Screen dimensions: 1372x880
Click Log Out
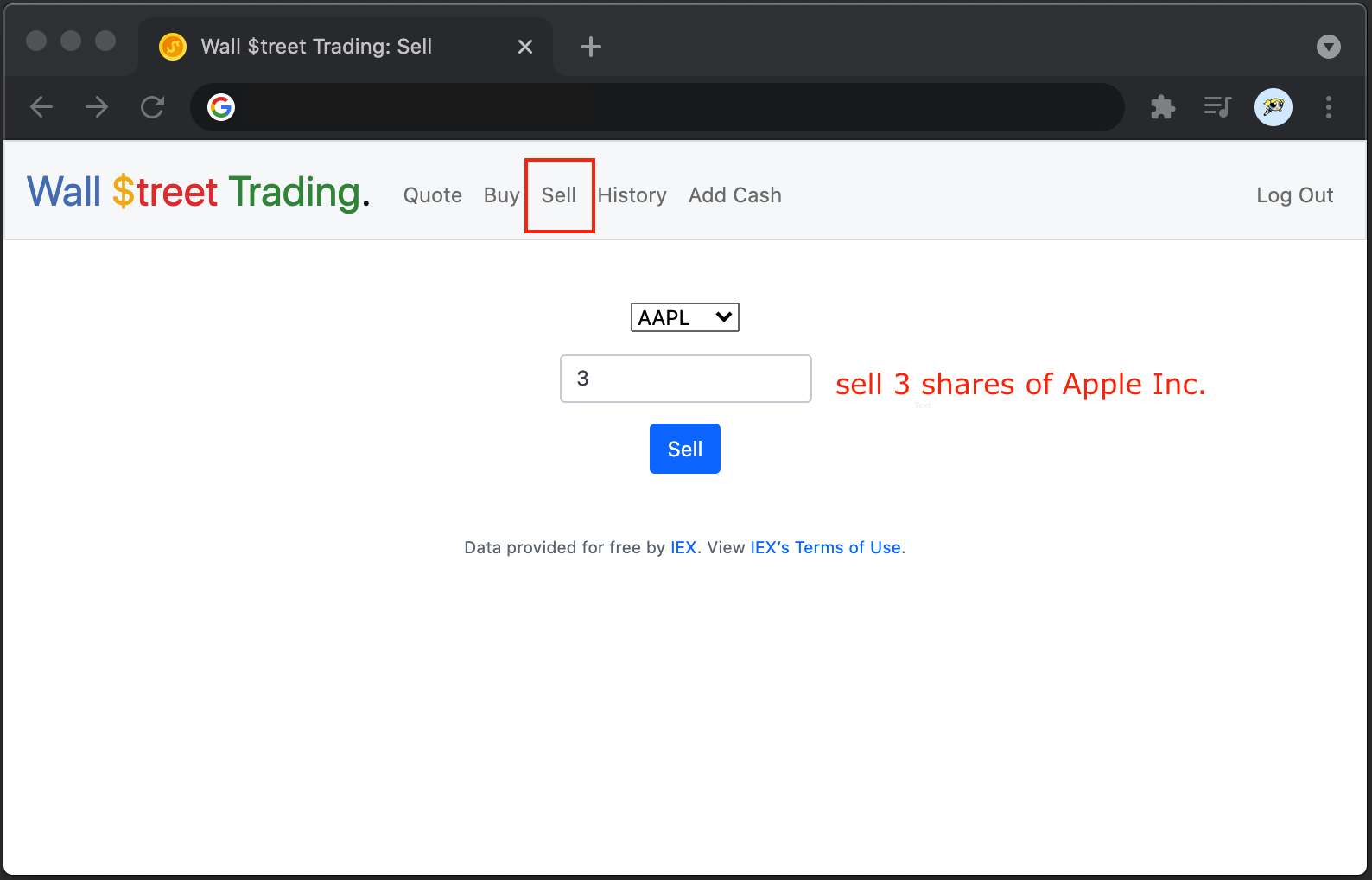(1295, 195)
